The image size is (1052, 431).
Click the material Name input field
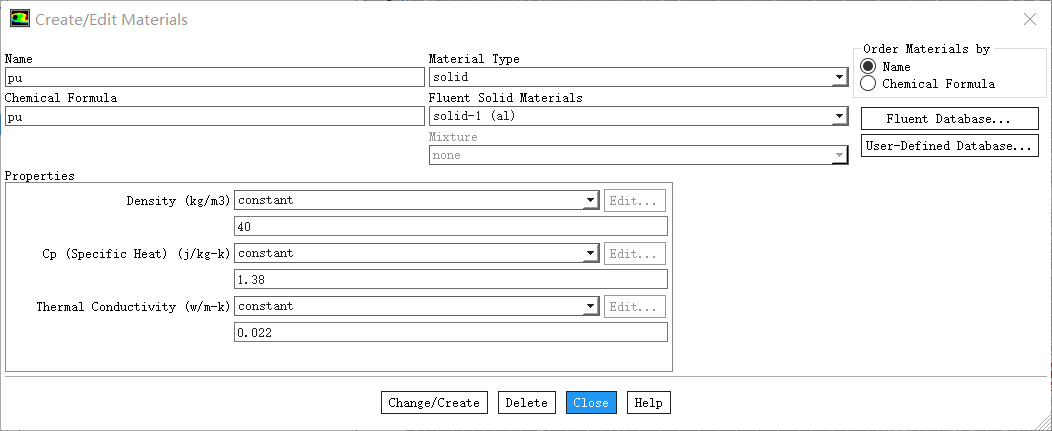click(215, 77)
